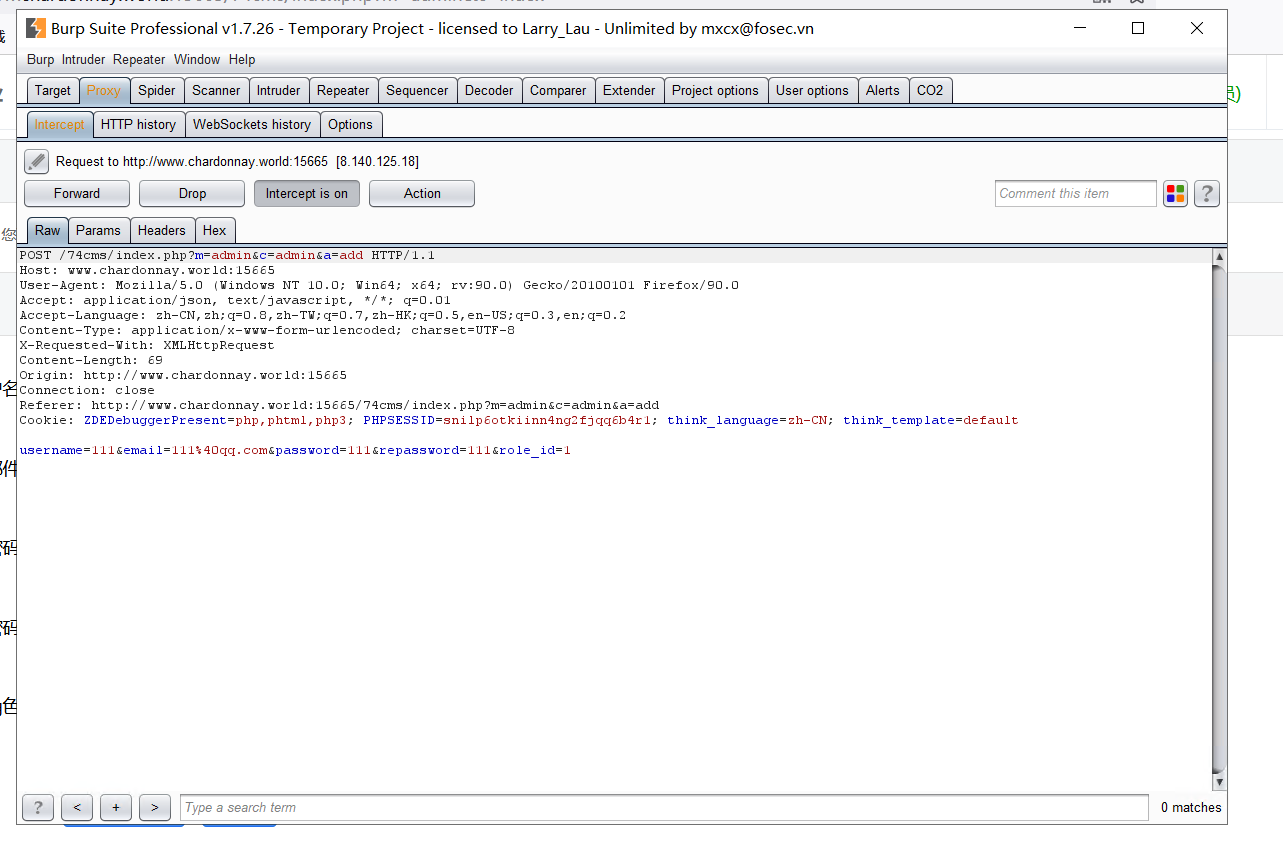Click the scroll up arrow of request editor
The width and height of the screenshot is (1283, 844).
point(1219,257)
